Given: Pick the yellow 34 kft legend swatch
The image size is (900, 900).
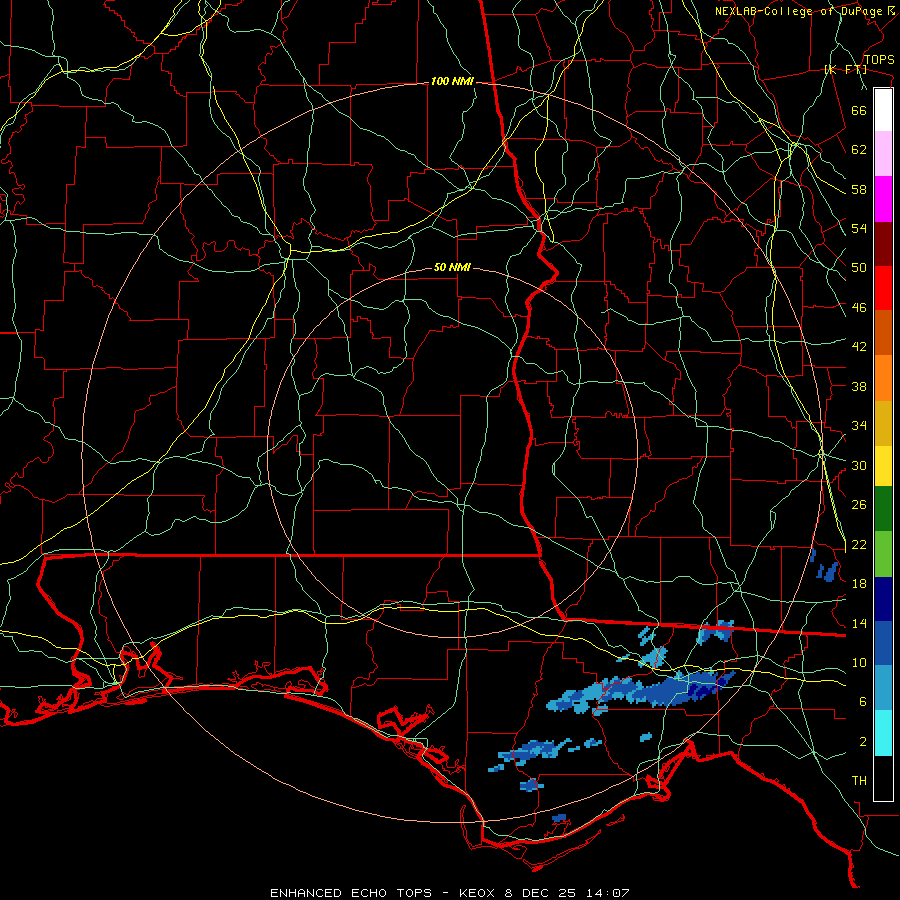Looking at the screenshot, I should (883, 466).
